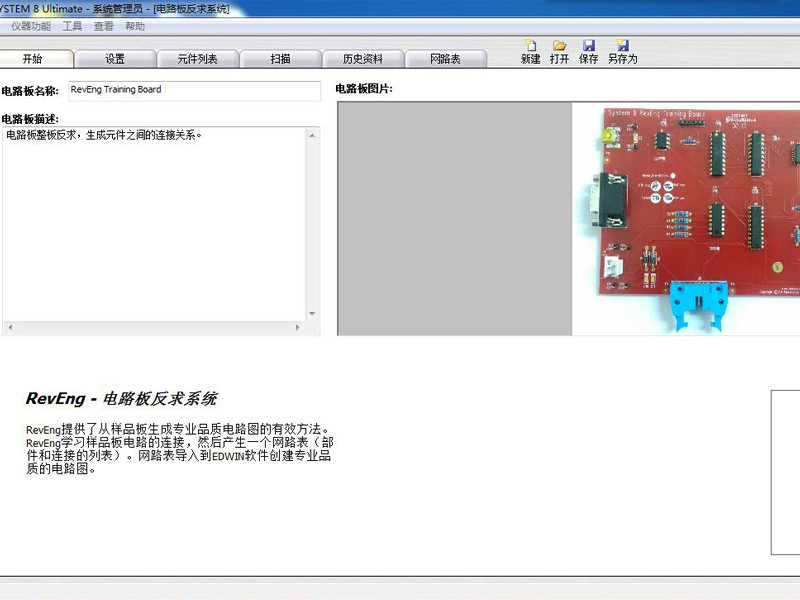
Task: Click the 电路板图片 label
Action: coord(364,89)
